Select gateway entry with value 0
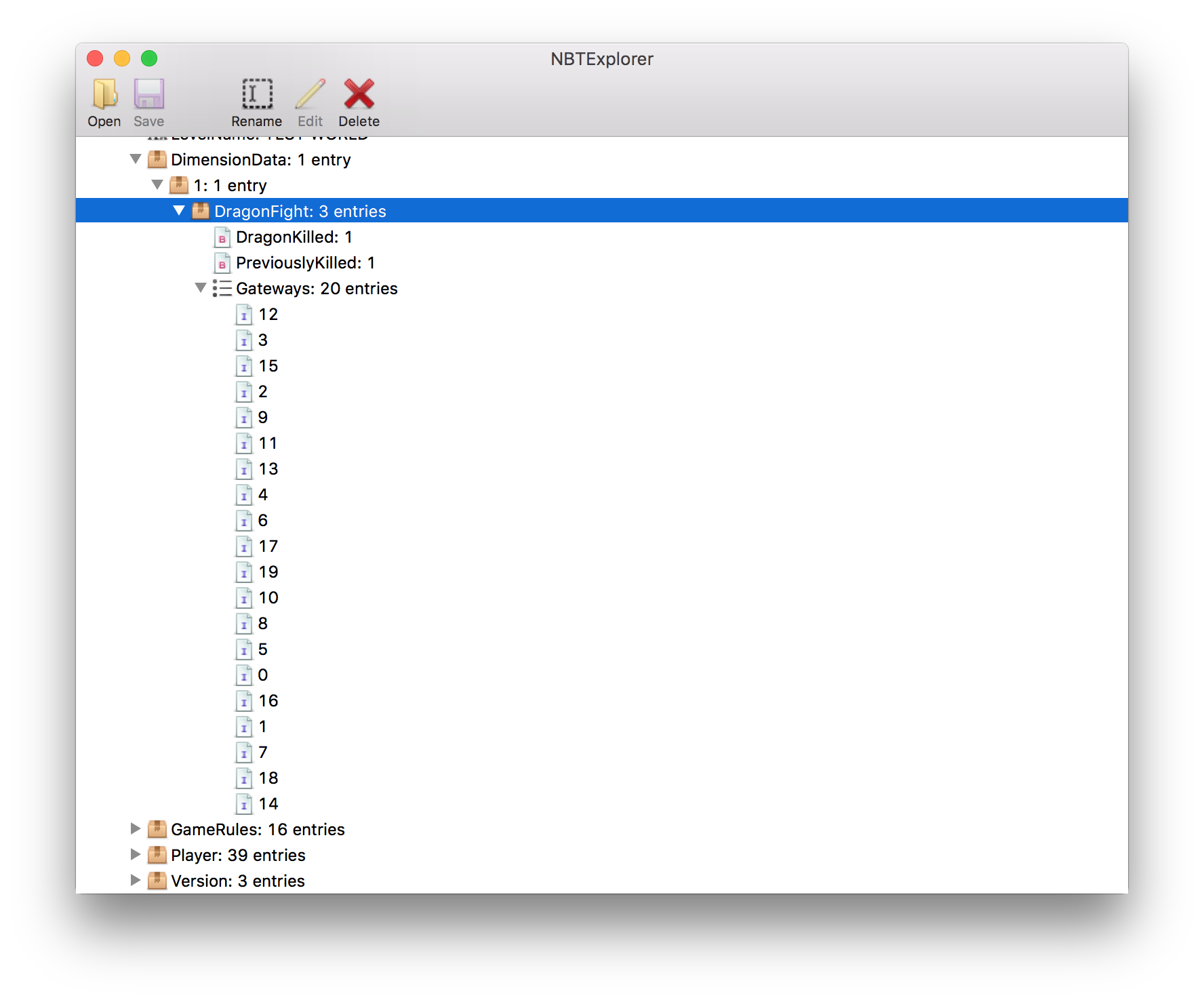This screenshot has height=1002, width=1204. [x=263, y=675]
